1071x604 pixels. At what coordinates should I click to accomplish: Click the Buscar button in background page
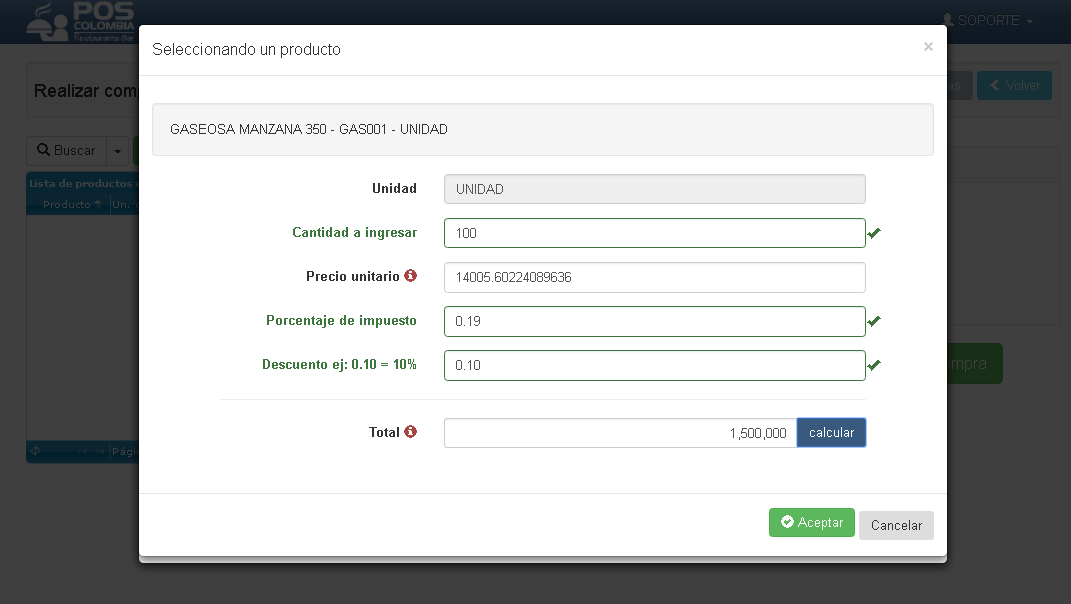(x=66, y=150)
